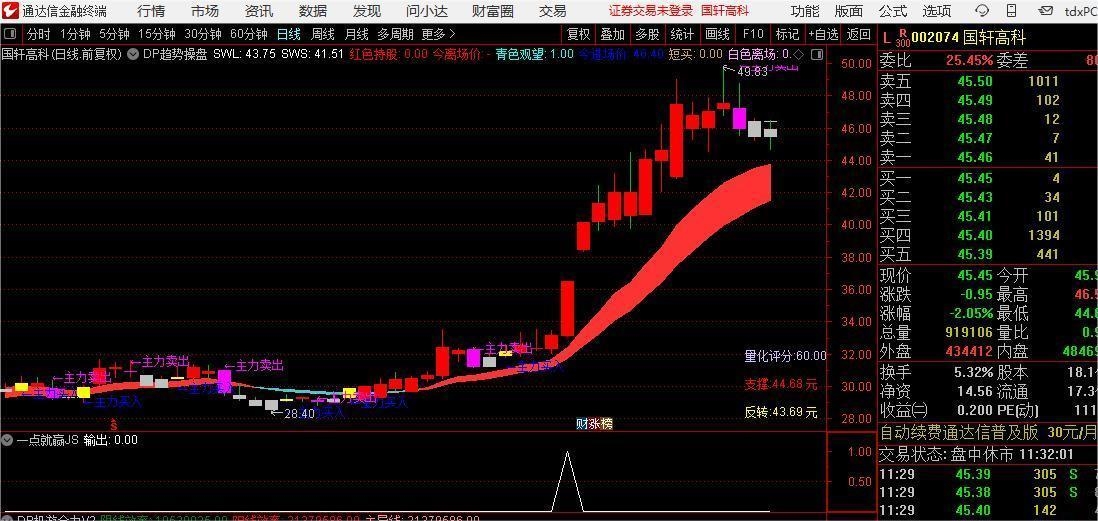Open the 发现 menu
This screenshot has height=521, width=1098.
click(367, 11)
